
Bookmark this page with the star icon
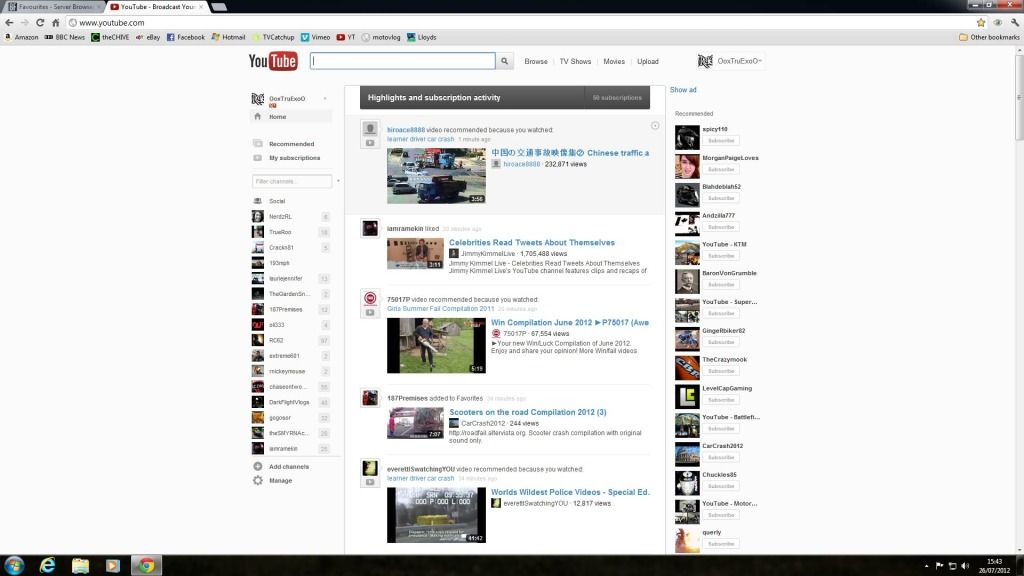981,22
